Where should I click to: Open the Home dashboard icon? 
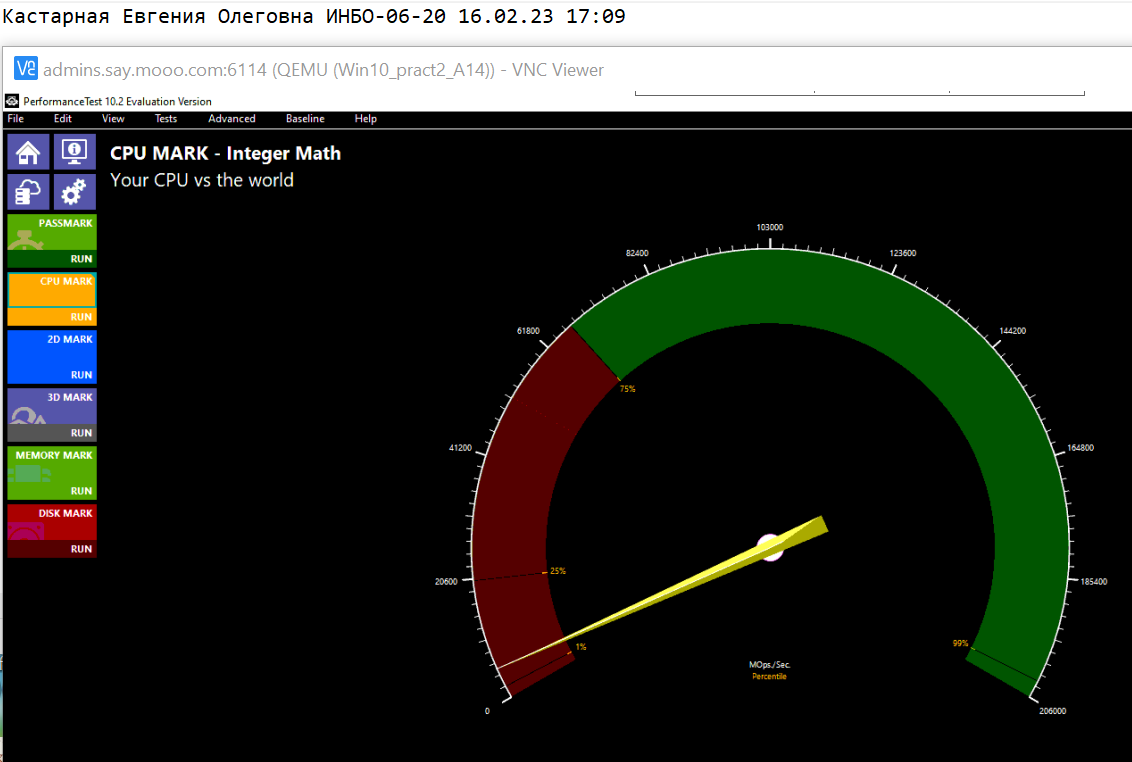(28, 152)
